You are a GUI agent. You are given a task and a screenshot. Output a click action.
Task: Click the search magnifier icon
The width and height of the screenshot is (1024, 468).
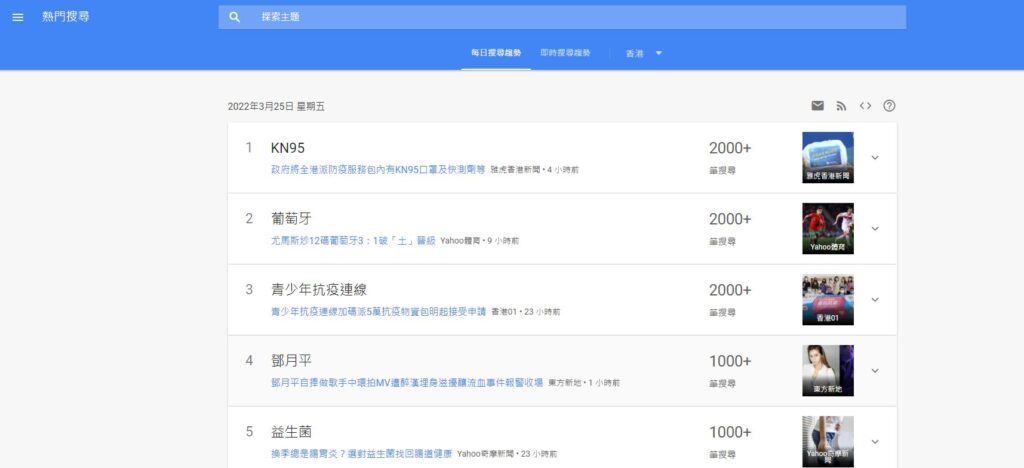click(x=235, y=17)
